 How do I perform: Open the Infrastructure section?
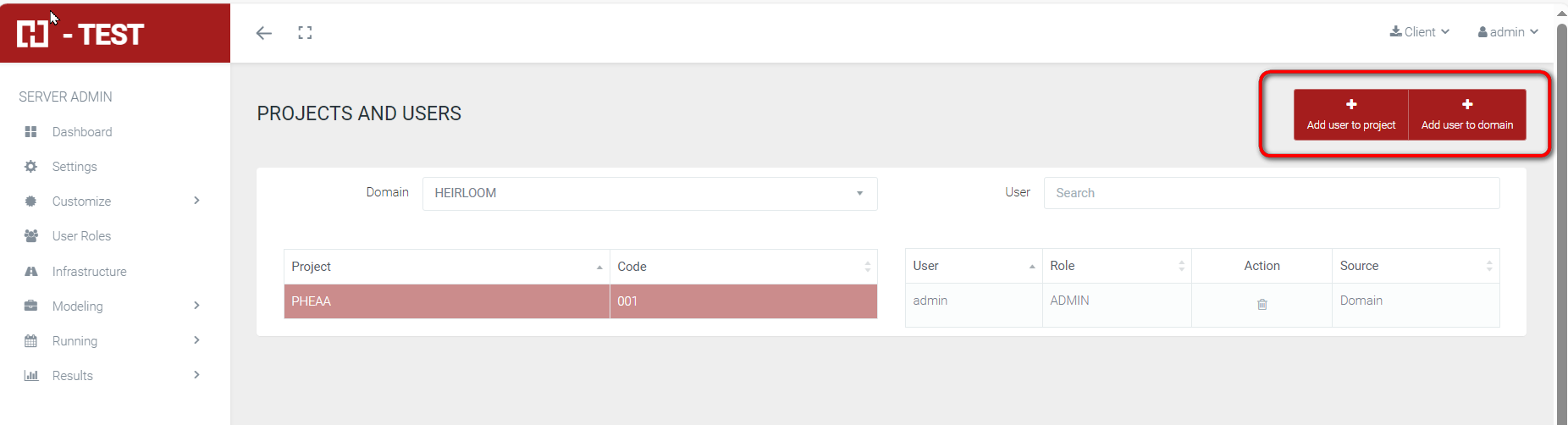click(x=89, y=272)
